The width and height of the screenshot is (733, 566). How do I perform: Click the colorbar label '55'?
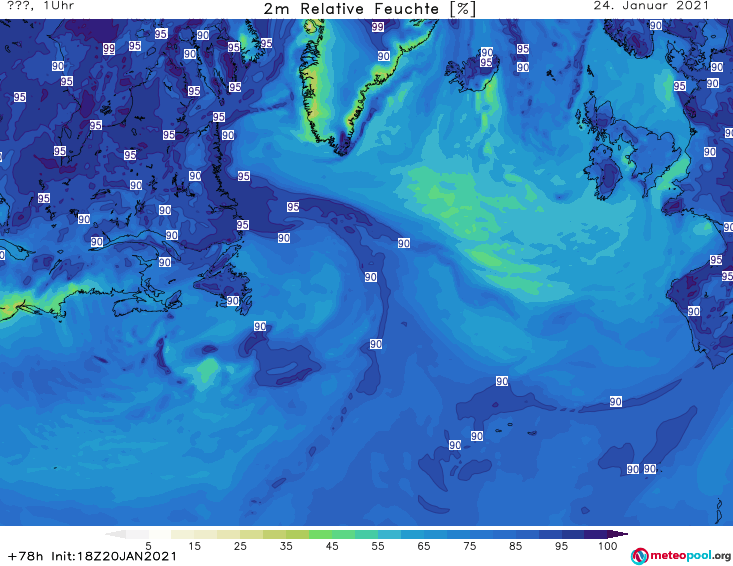(378, 546)
